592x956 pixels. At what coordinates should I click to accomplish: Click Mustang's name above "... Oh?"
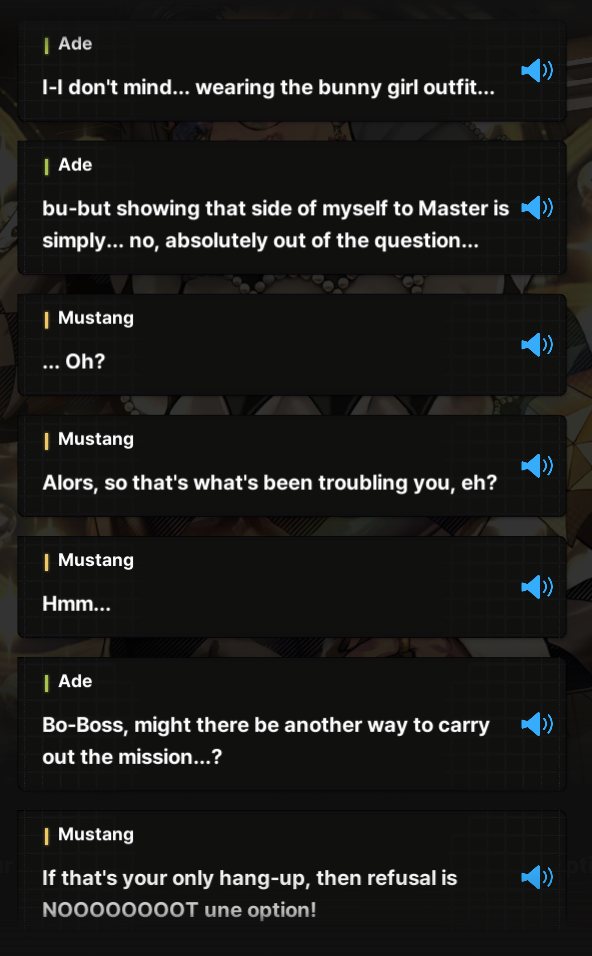pos(96,318)
